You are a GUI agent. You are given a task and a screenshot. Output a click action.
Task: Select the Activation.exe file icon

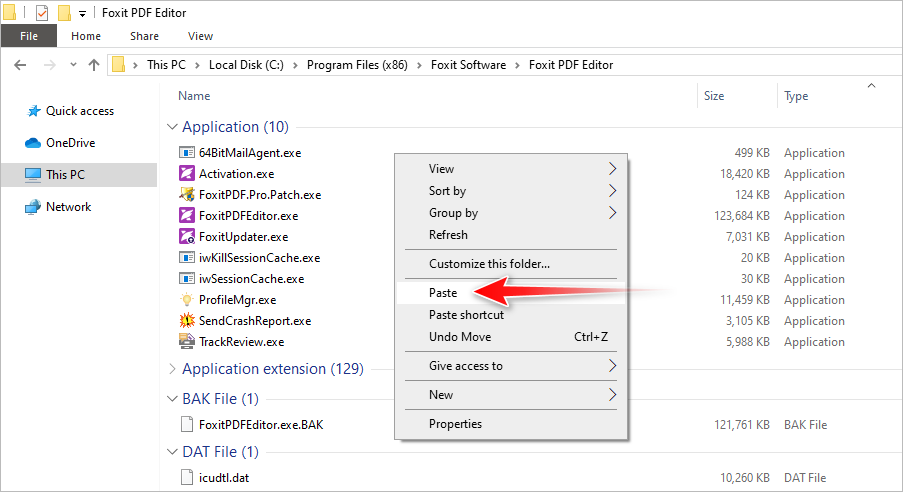pyautogui.click(x=186, y=174)
